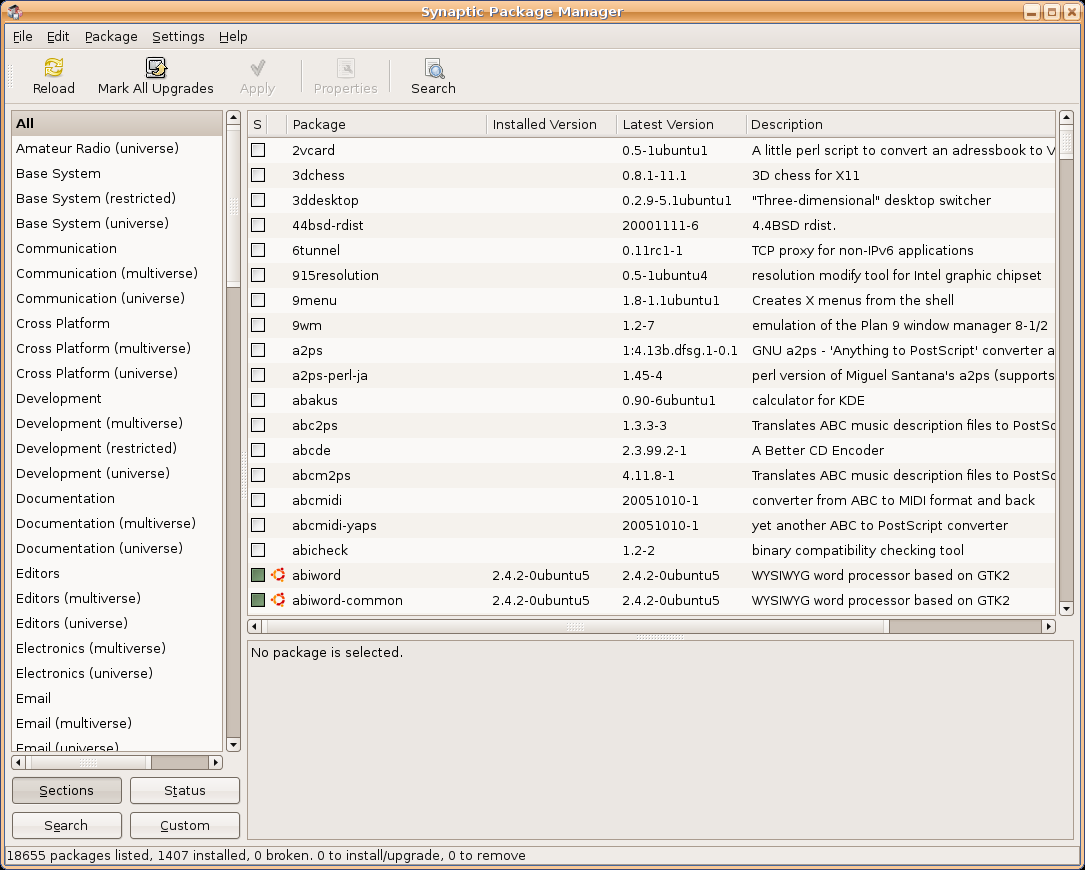Select Development (restricted) section

pyautogui.click(x=117, y=448)
